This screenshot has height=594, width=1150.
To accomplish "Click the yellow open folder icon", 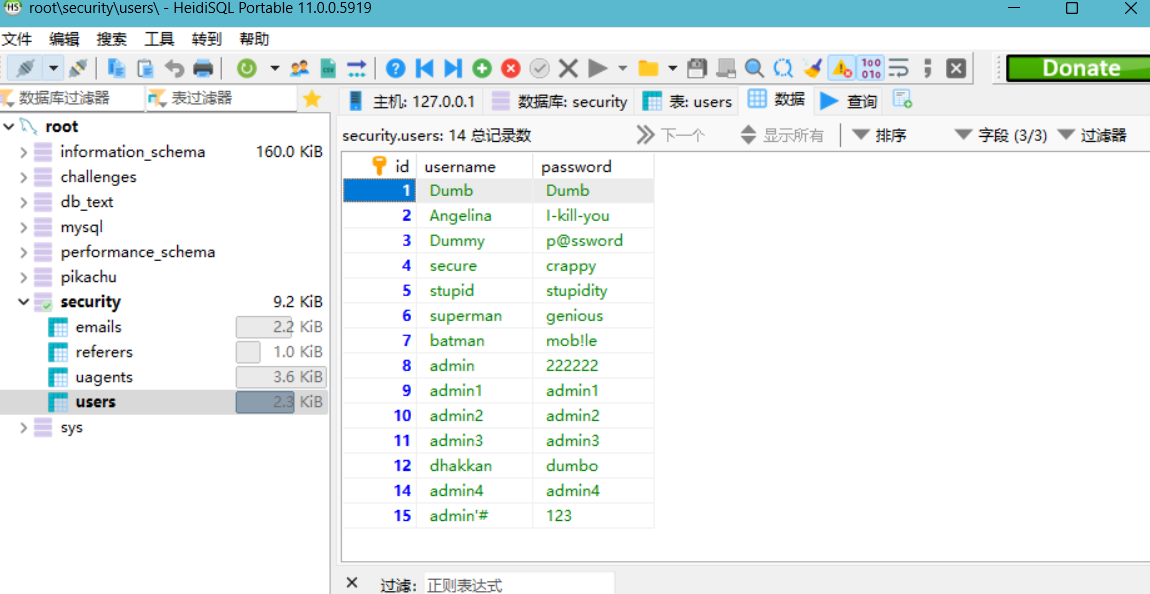I will point(648,69).
